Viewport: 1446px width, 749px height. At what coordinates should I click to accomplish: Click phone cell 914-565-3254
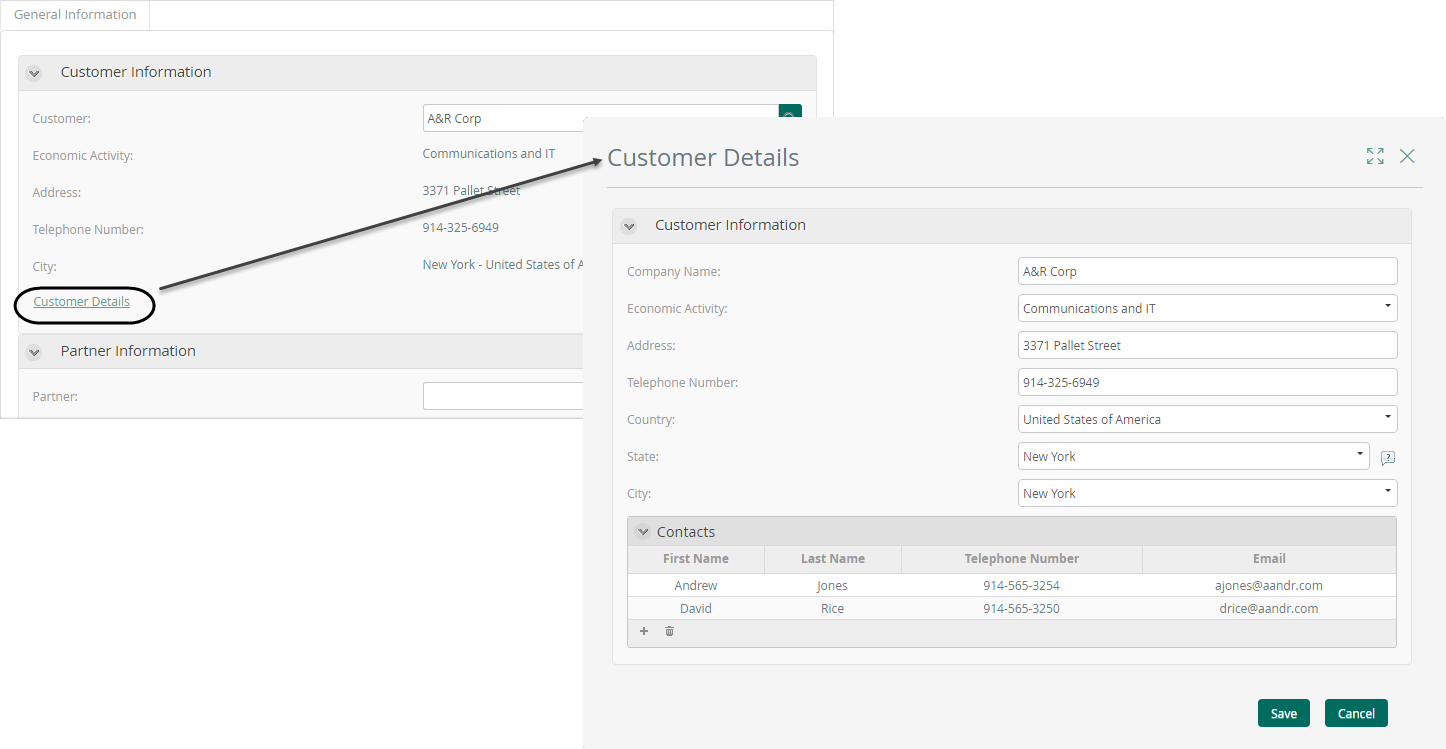point(1022,585)
